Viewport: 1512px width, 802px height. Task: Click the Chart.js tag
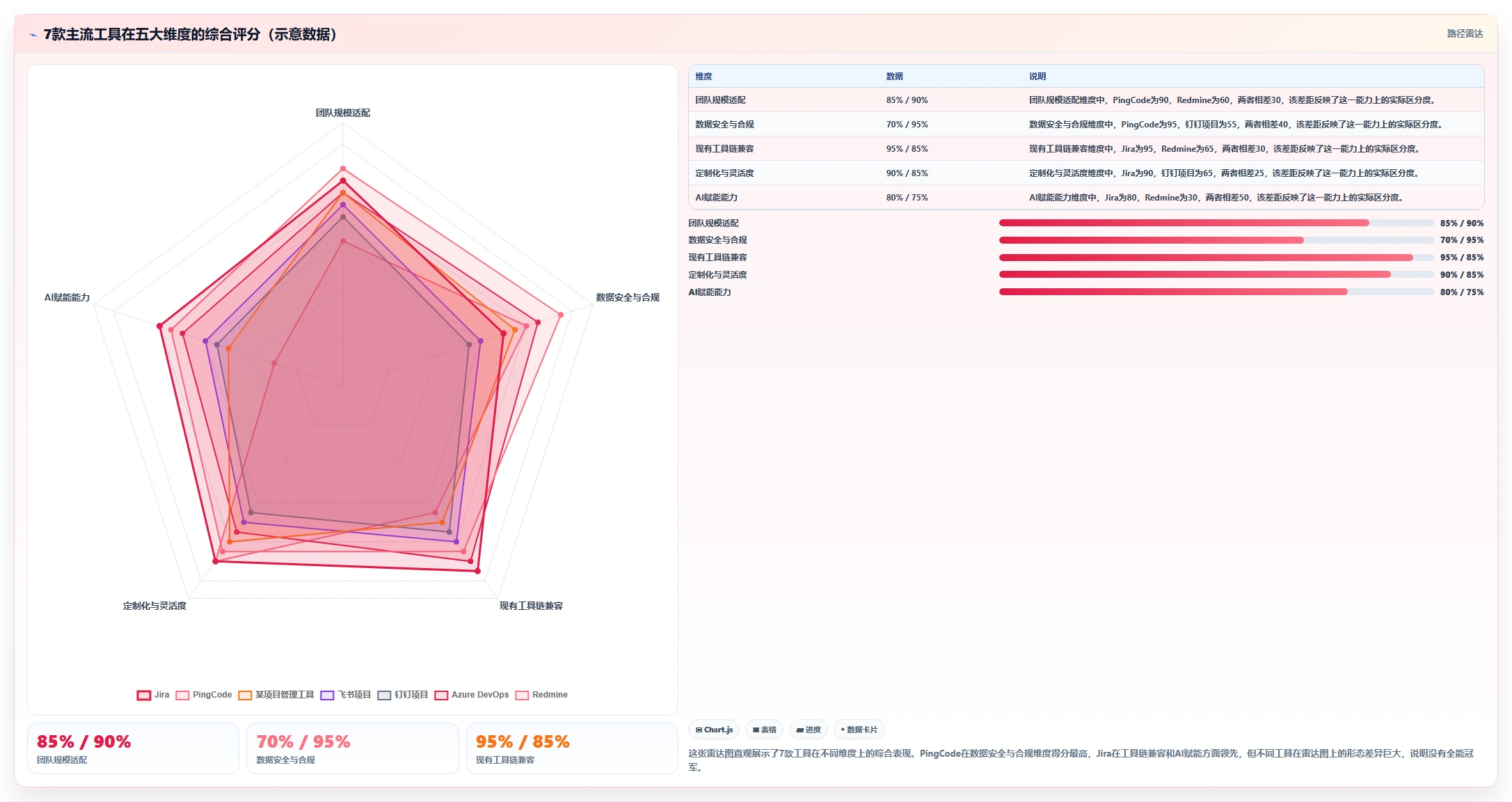click(714, 730)
